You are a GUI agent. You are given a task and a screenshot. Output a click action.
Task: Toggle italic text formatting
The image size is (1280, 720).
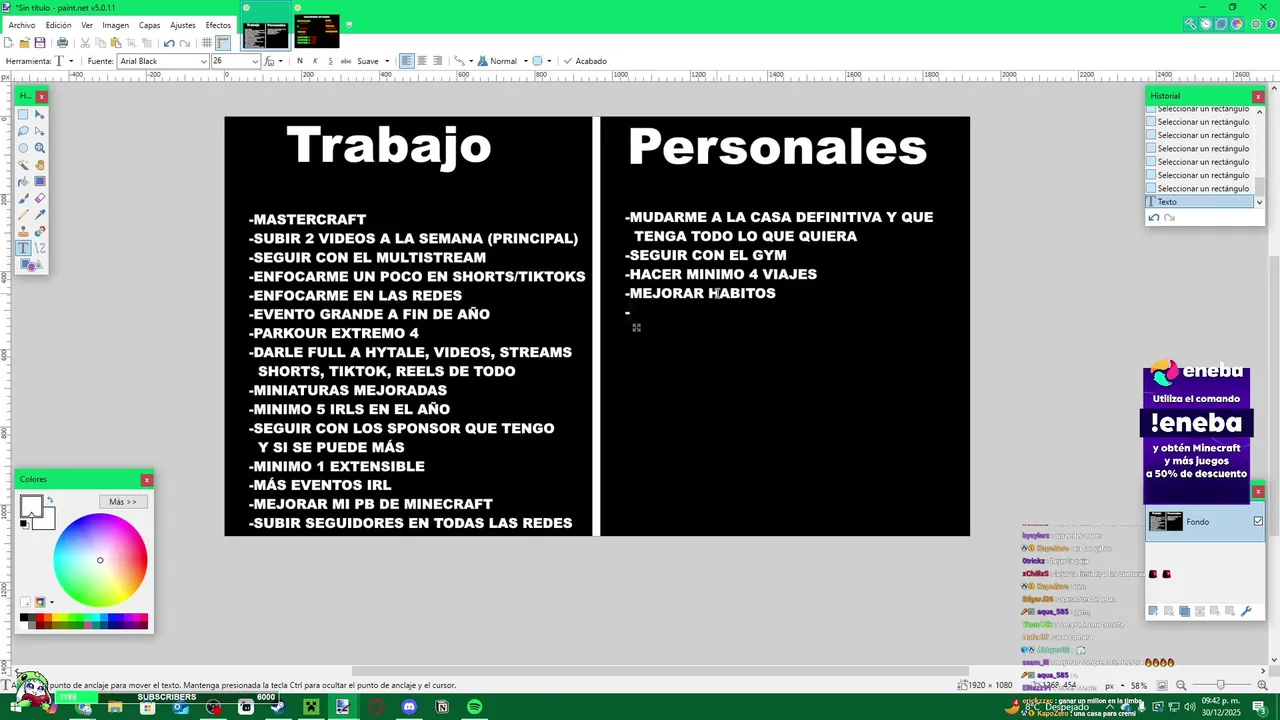point(315,61)
